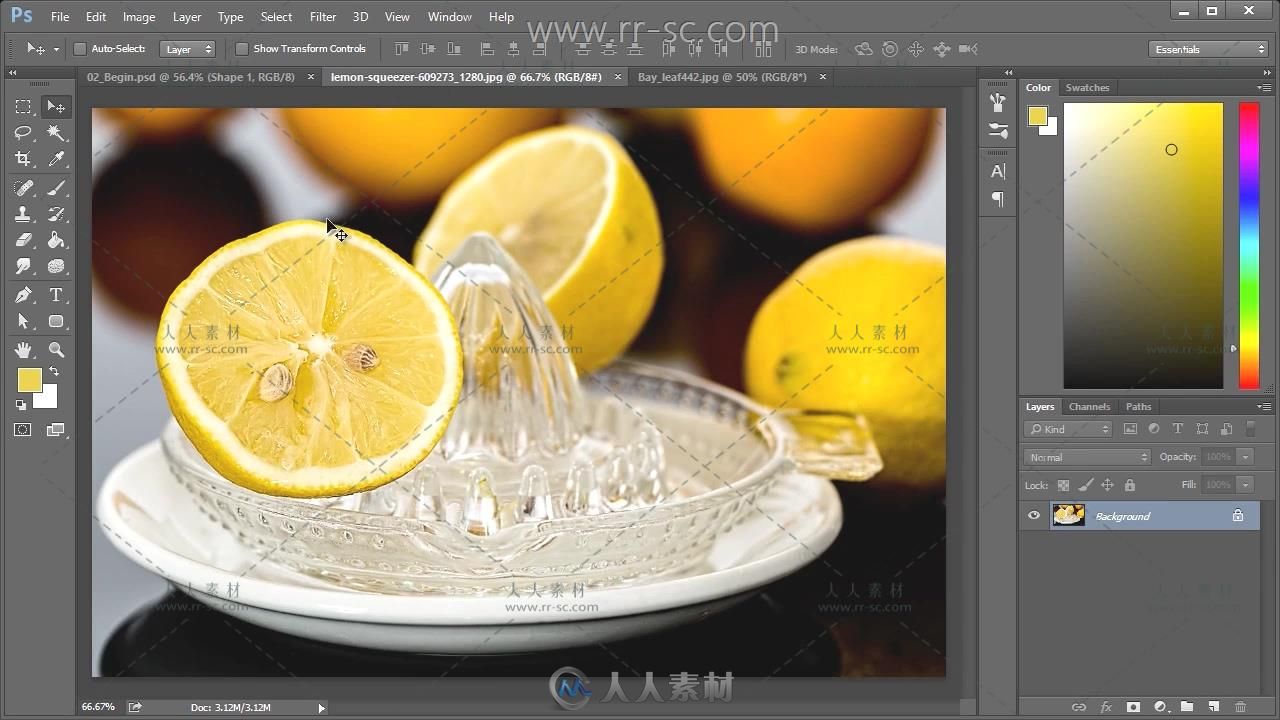This screenshot has width=1280, height=720.
Task: Select the Pen tool
Action: [23, 295]
